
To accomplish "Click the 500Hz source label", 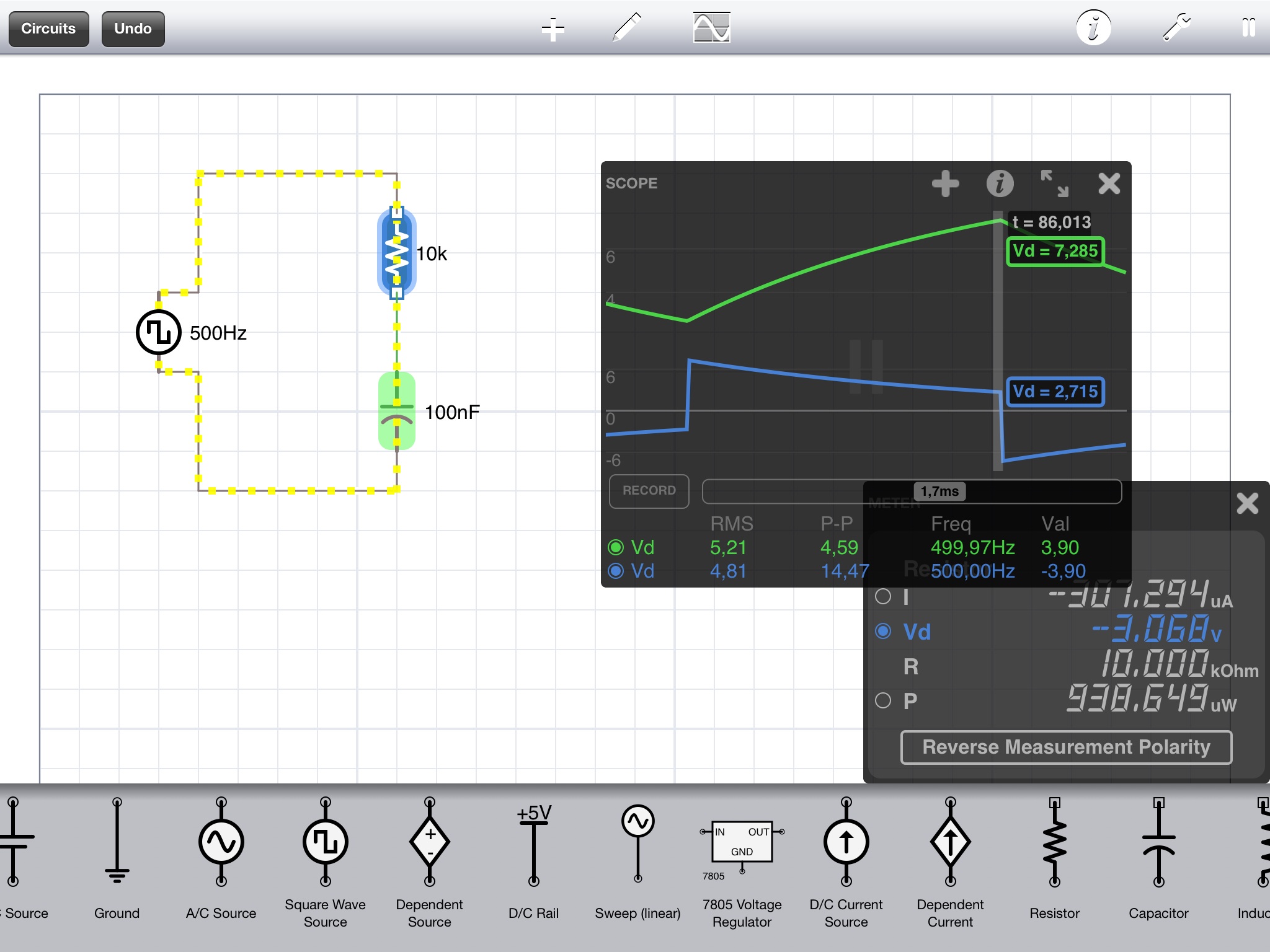I will point(218,333).
